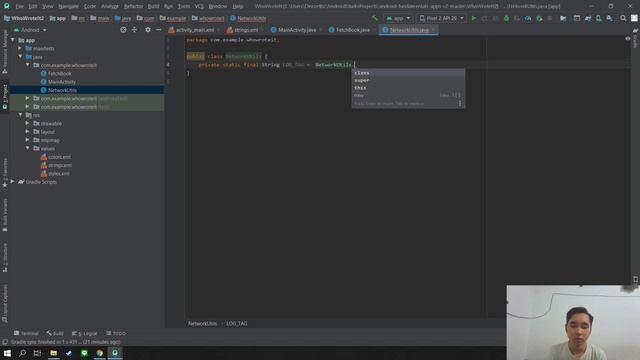Open File Explorer in taskbar

(x=53, y=353)
